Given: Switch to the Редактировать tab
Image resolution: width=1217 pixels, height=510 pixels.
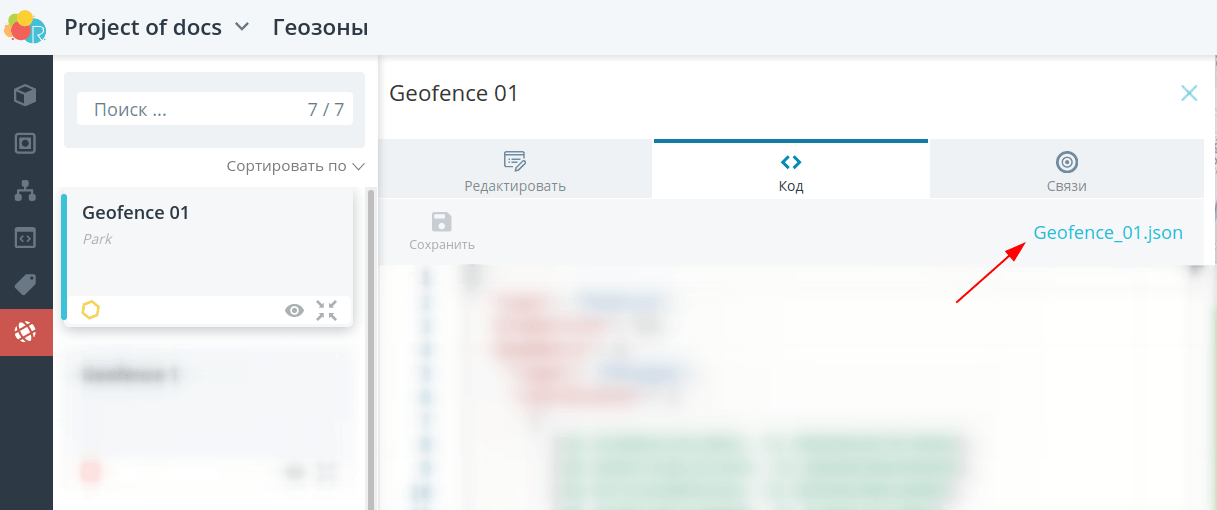Looking at the screenshot, I should (515, 170).
